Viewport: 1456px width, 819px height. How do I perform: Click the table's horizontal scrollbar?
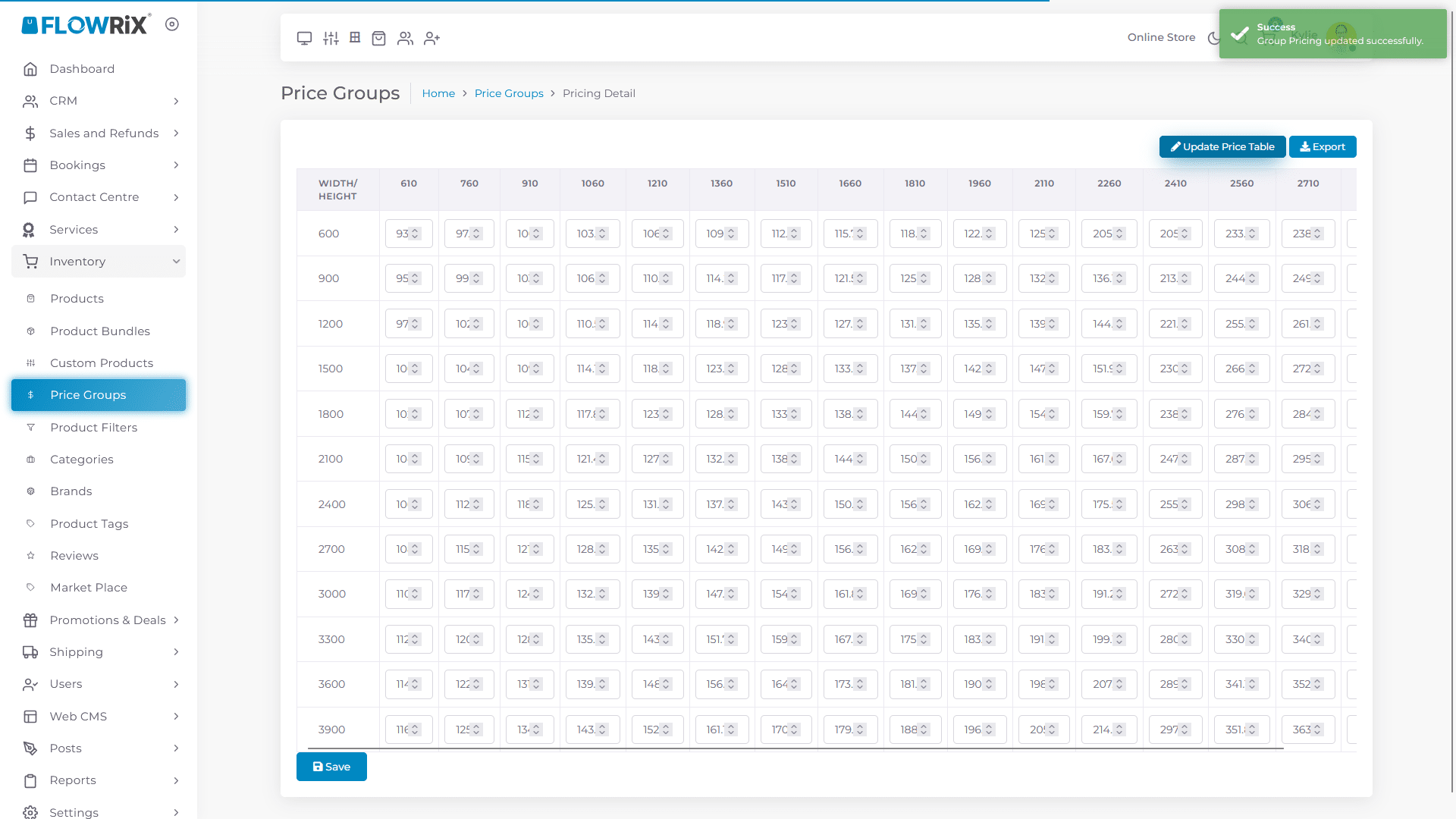pos(795,748)
